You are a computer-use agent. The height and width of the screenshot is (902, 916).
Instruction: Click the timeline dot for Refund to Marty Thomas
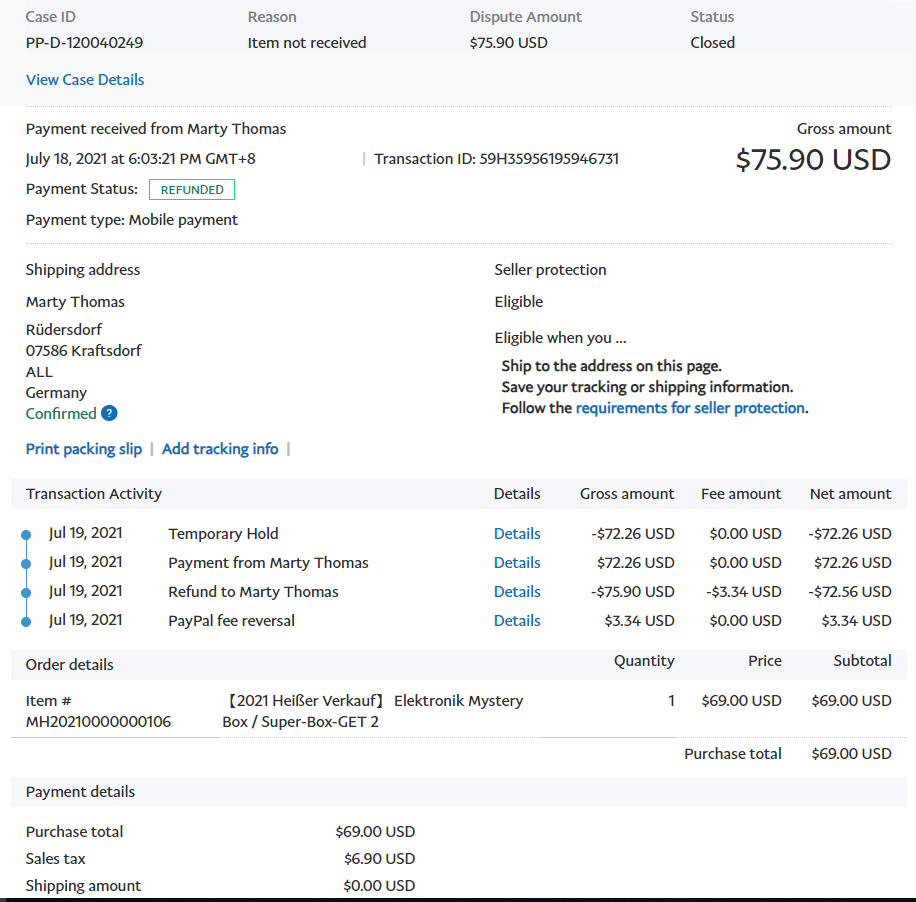(x=26, y=593)
